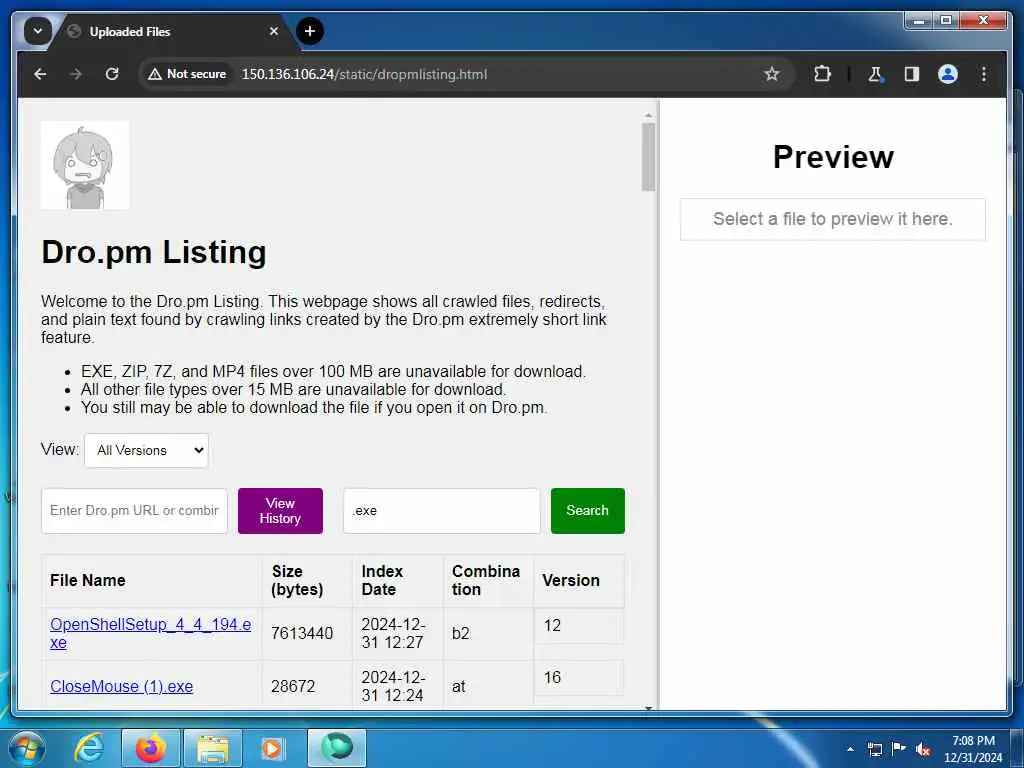Open the CloseMouse (1).exe link
This screenshot has height=768, width=1024.
click(121, 686)
